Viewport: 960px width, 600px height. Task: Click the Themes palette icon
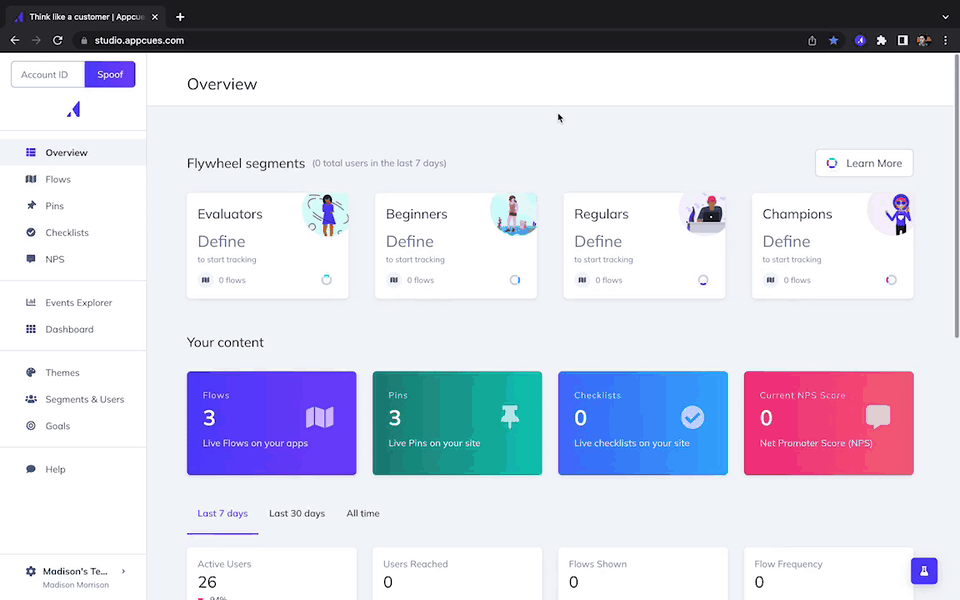coord(31,372)
